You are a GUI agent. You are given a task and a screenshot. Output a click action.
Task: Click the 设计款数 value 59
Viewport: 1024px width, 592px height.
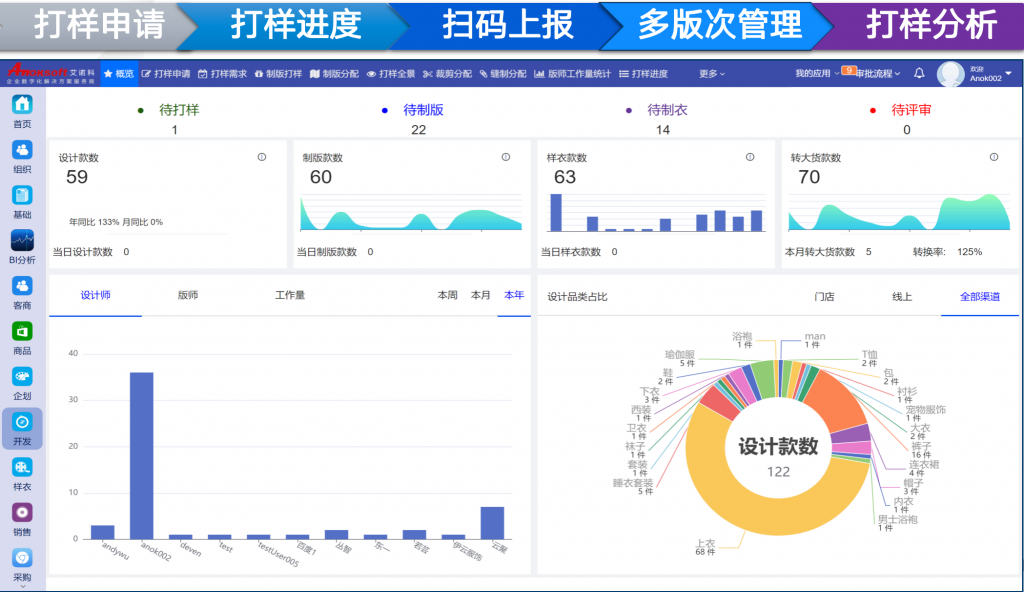(x=77, y=177)
